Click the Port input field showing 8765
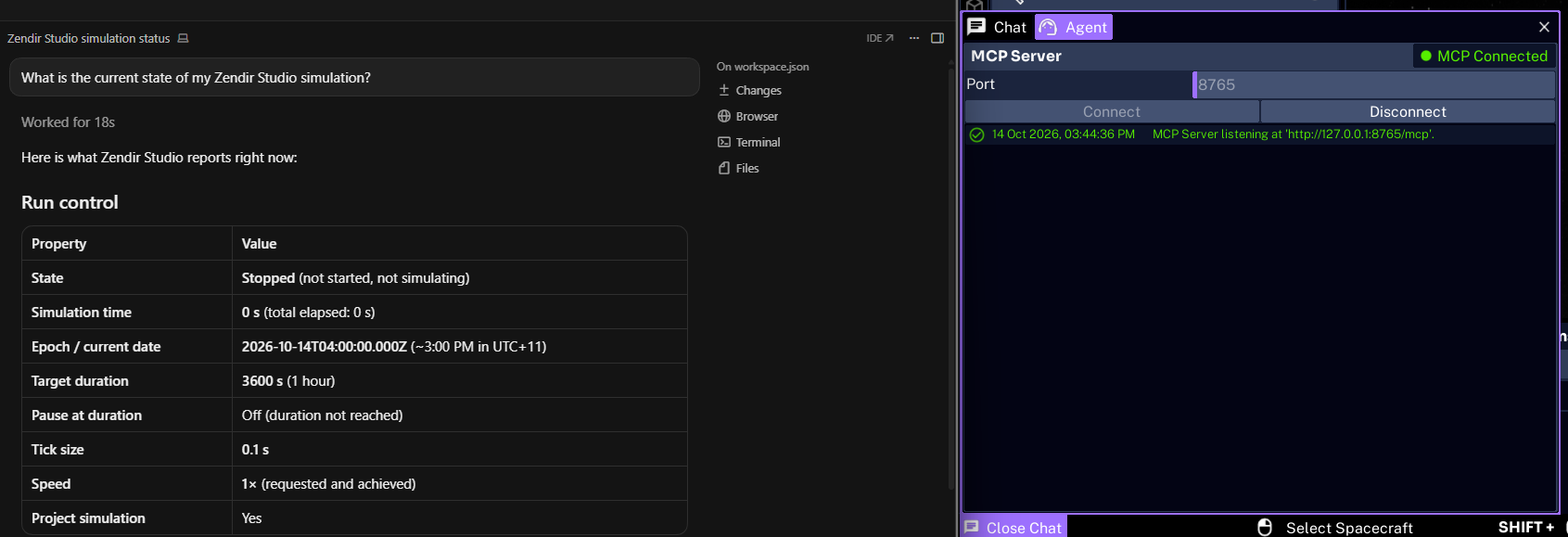The height and width of the screenshot is (537, 1568). (1373, 84)
